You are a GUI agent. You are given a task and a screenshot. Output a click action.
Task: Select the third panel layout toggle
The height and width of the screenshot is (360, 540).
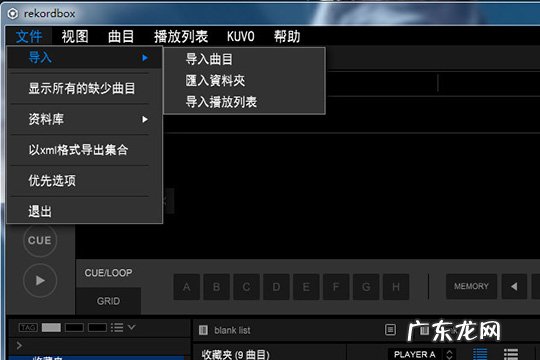pyautogui.click(x=97, y=327)
